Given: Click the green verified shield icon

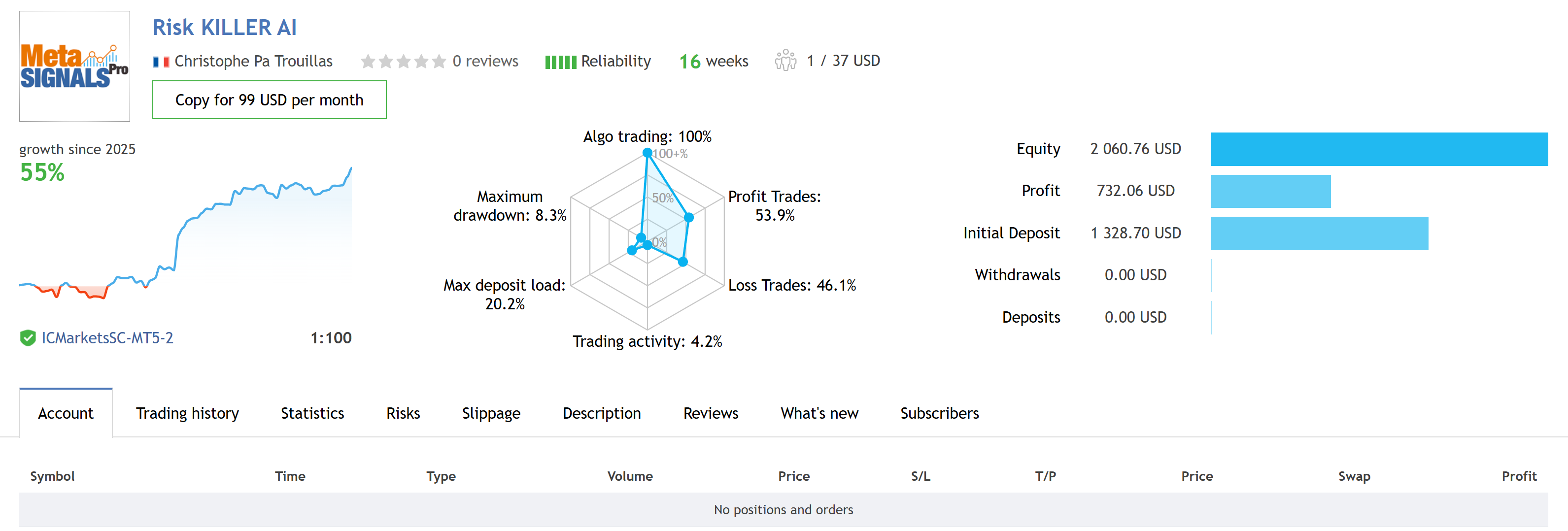Looking at the screenshot, I should pos(28,337).
